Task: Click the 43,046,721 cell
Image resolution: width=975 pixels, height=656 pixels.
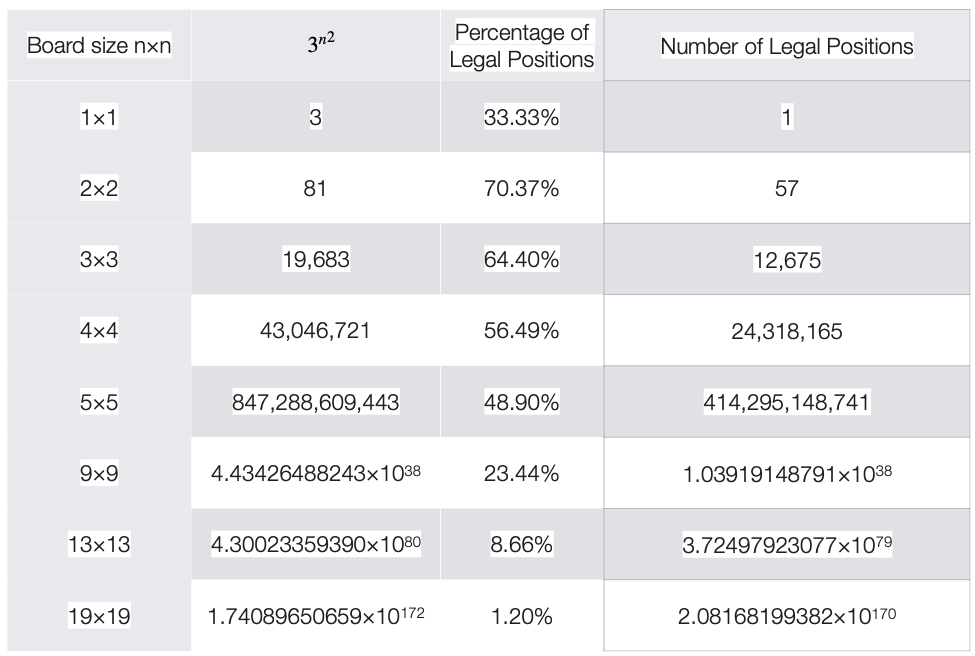Action: pos(316,330)
